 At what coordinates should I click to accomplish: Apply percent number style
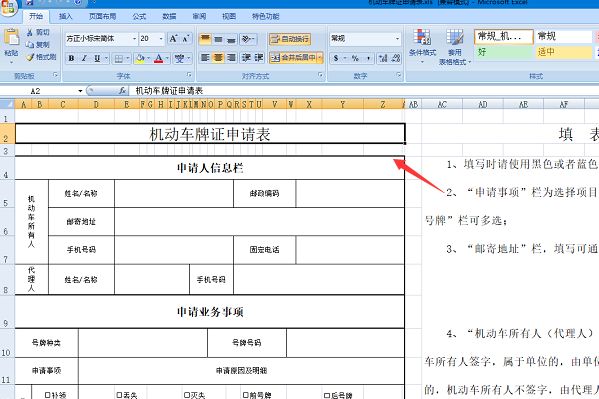click(x=355, y=58)
